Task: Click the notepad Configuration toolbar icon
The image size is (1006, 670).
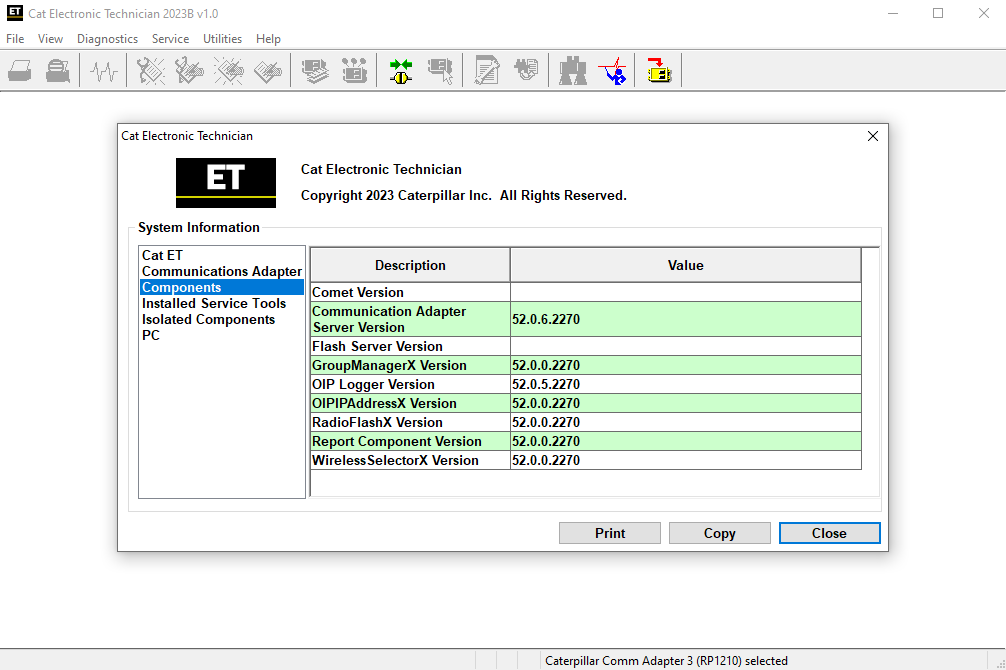Action: (487, 70)
